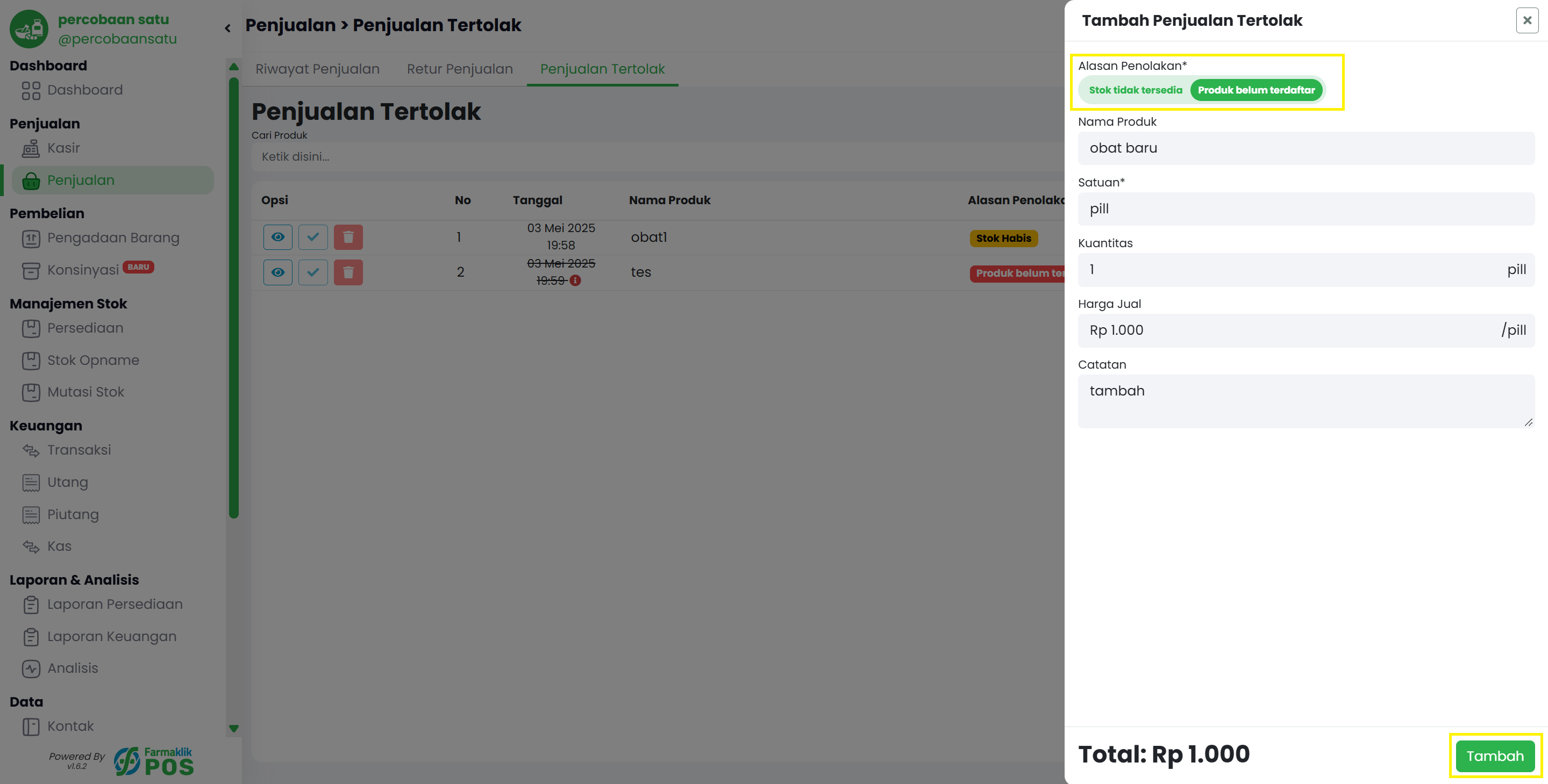The height and width of the screenshot is (784, 1548).
Task: Click the sidebar scroll down arrow
Action: (234, 729)
